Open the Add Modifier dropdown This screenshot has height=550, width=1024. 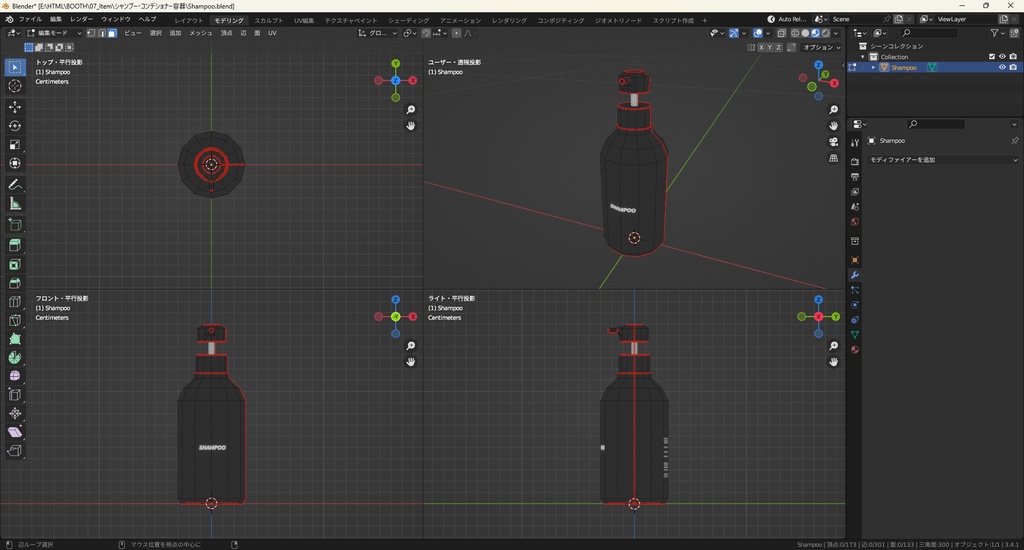(942, 160)
